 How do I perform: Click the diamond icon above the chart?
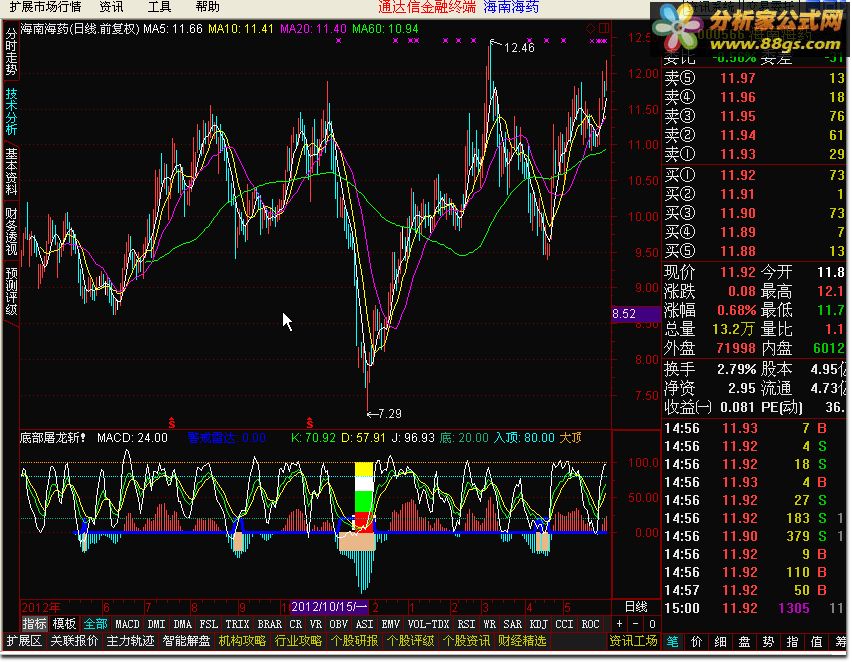tap(591, 28)
